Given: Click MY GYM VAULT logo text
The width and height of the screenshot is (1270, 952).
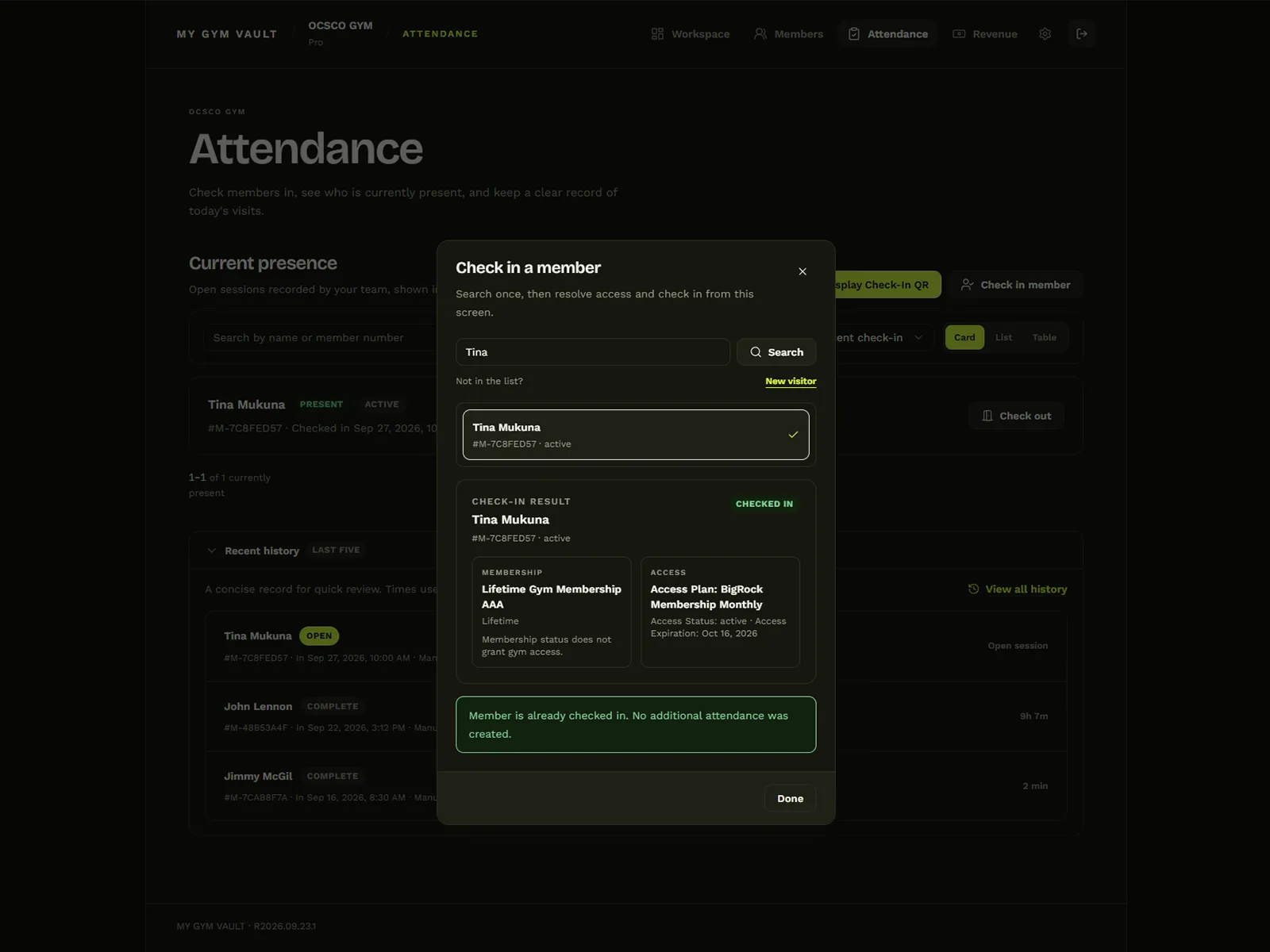Looking at the screenshot, I should pyautogui.click(x=227, y=34).
